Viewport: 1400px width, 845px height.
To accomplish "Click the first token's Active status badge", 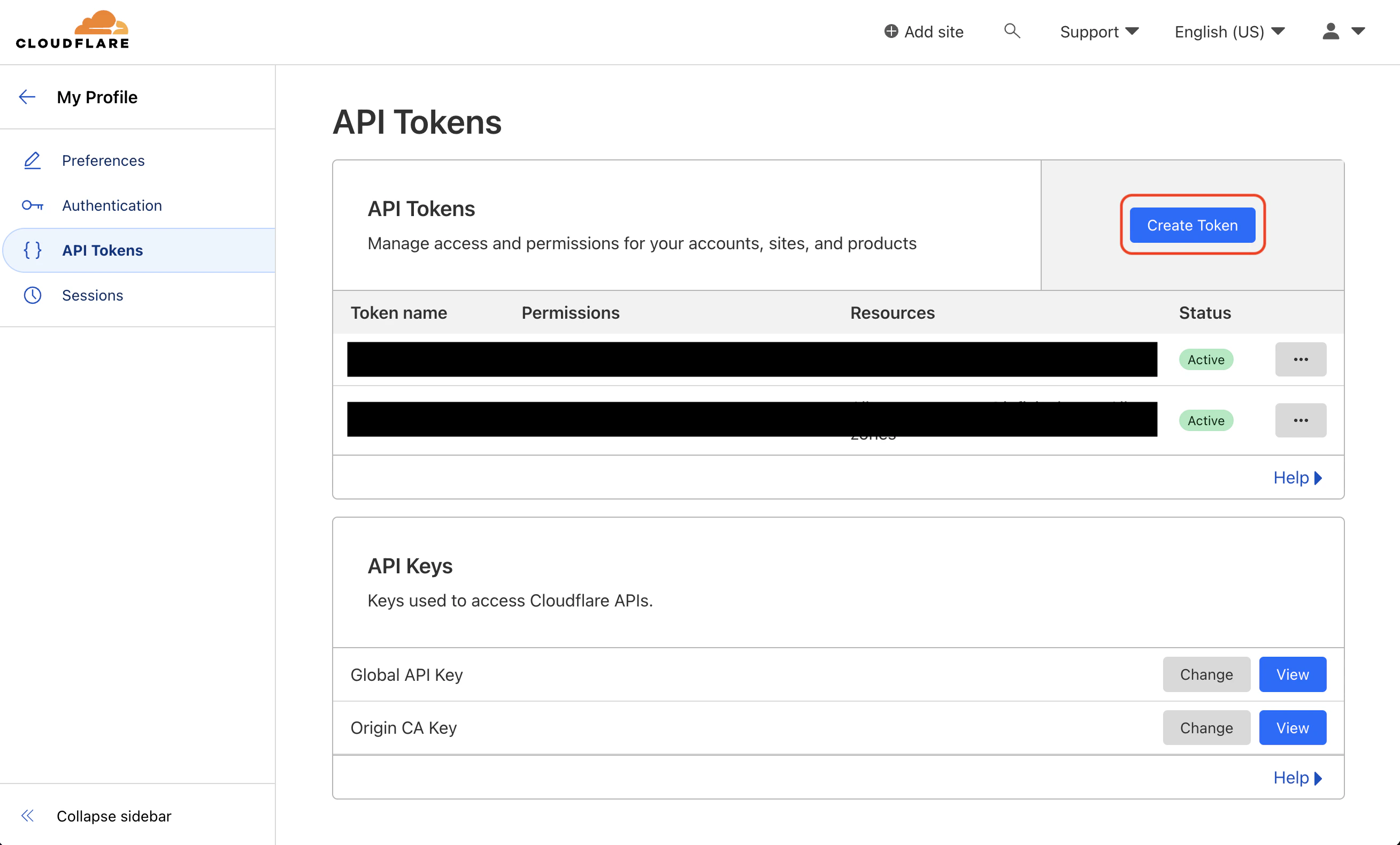I will [1206, 359].
